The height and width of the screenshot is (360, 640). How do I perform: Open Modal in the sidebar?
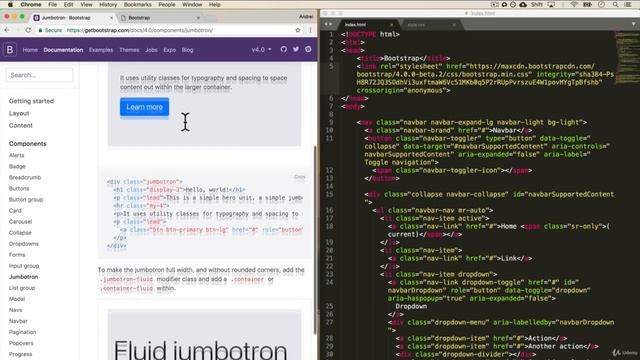click(x=17, y=299)
